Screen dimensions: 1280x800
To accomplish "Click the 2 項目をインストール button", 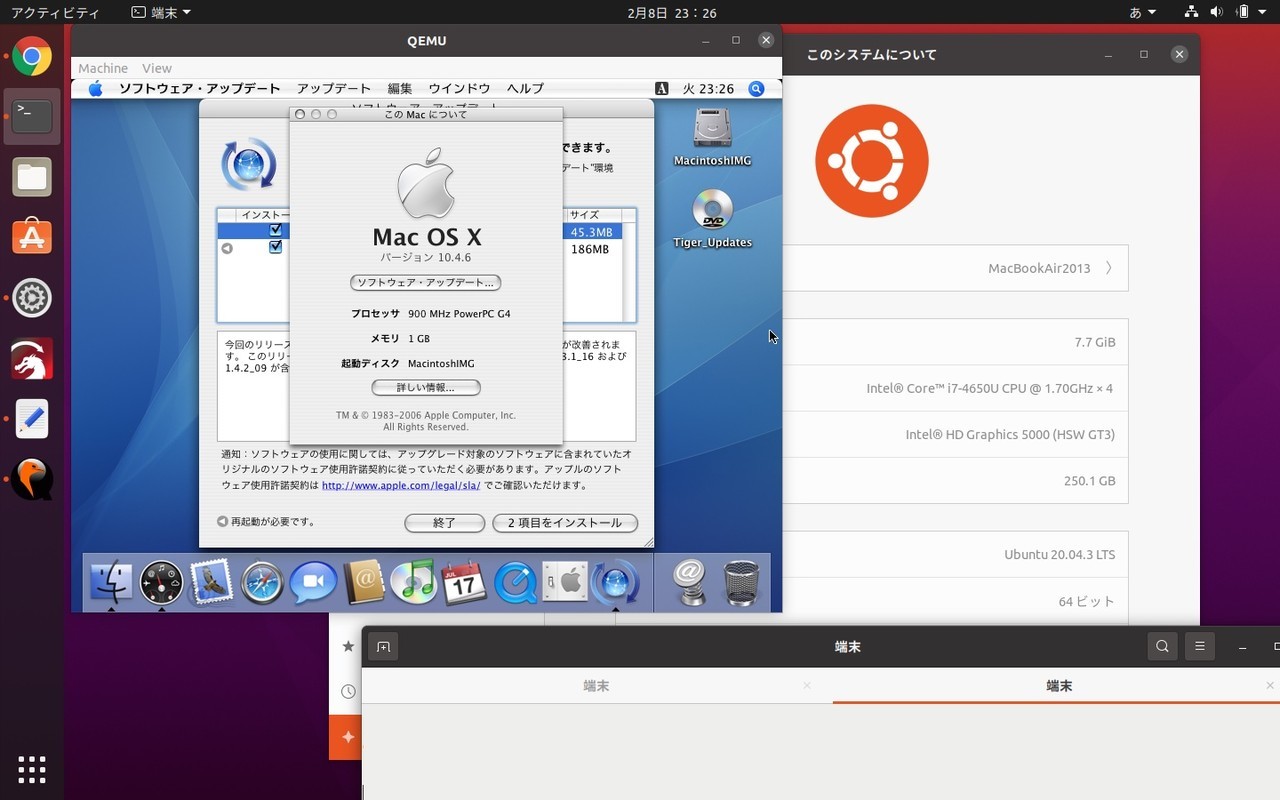I will (565, 523).
